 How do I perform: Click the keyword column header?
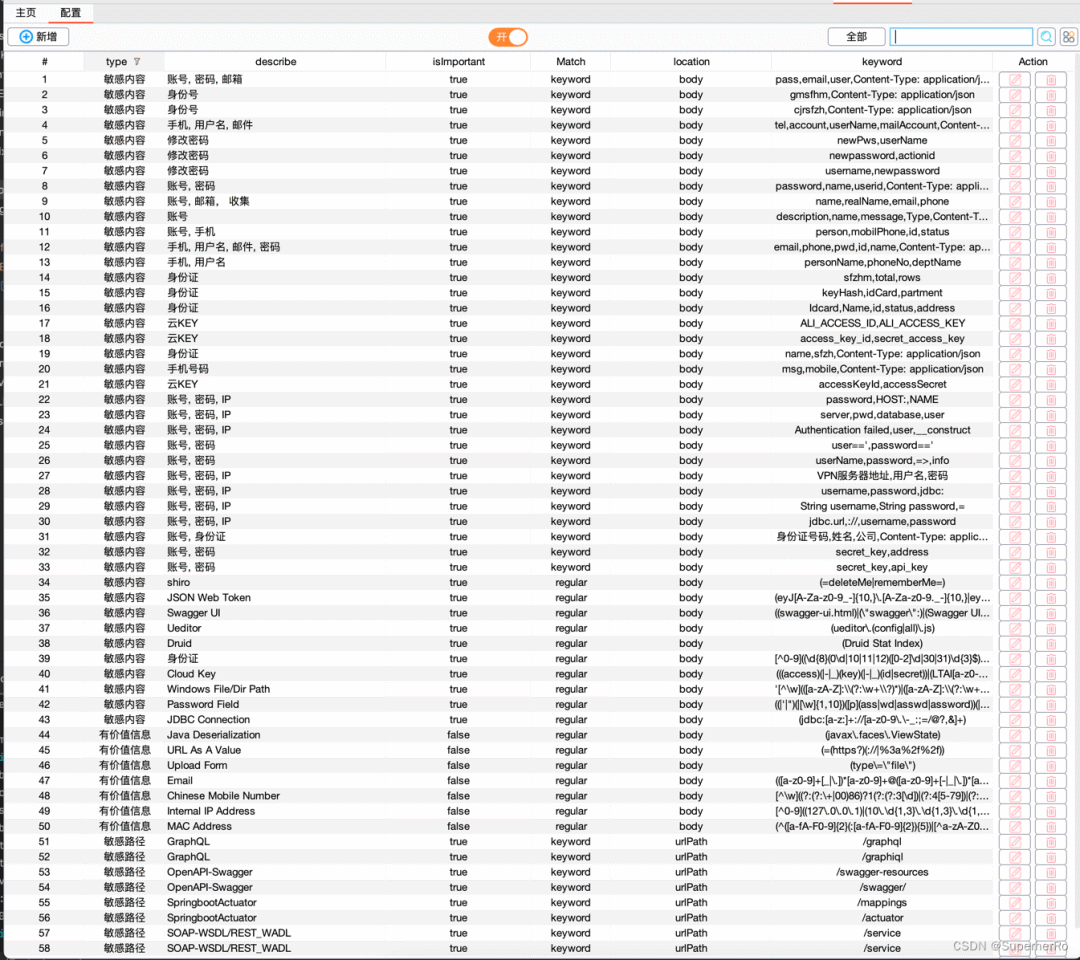tap(882, 61)
